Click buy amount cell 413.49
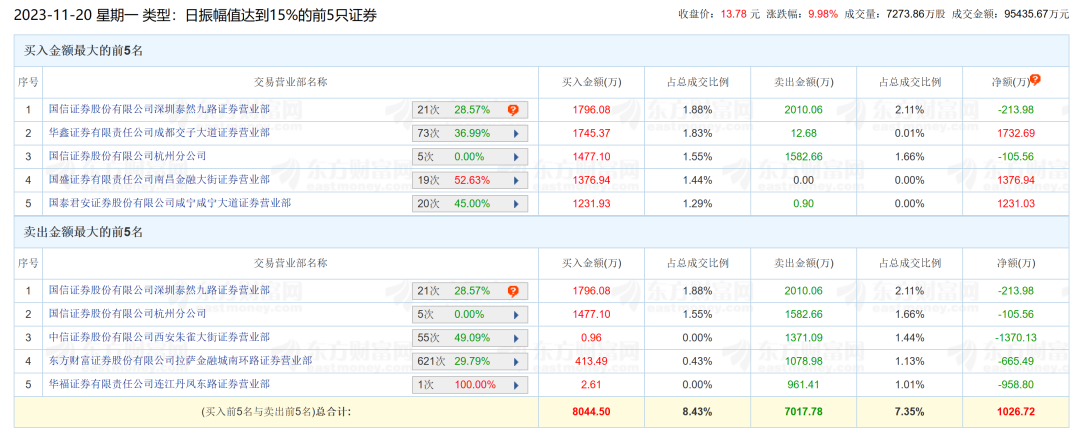 point(592,361)
